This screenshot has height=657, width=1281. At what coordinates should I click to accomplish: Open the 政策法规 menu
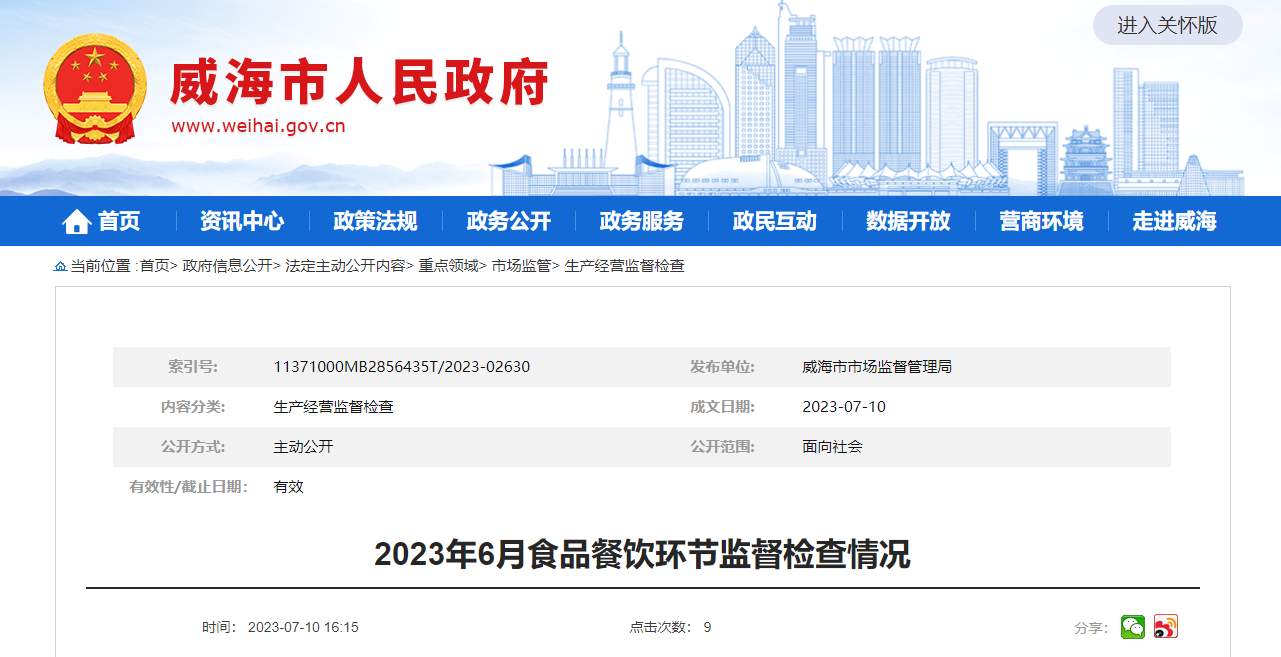point(375,222)
